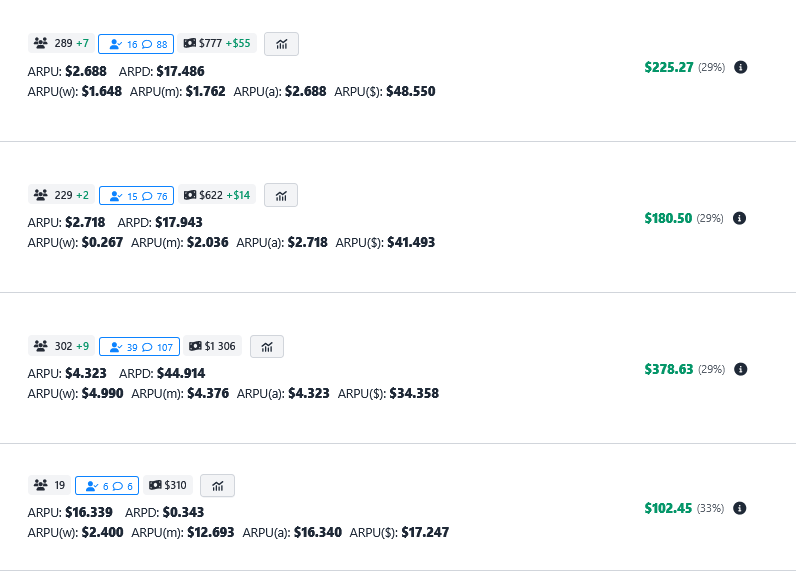
Task: Click the members badge showing 289 +7
Action: [x=61, y=44]
